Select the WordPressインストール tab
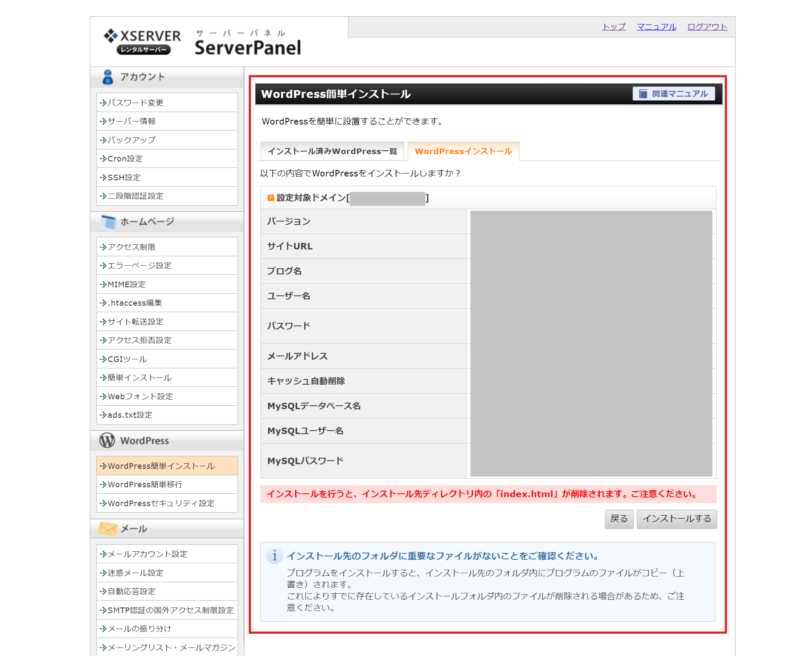 click(x=463, y=152)
